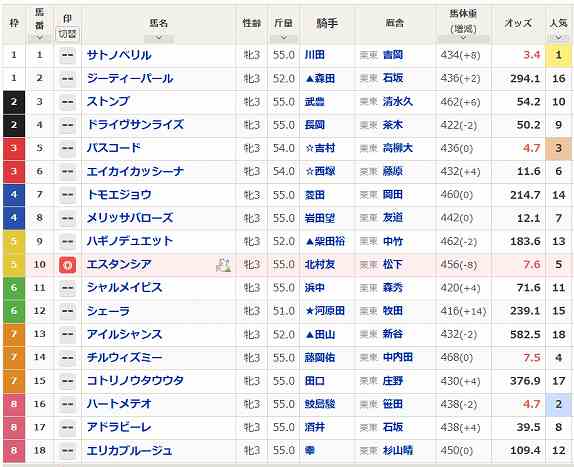
Task: Open jockey page for 武豊
Action: tap(314, 102)
